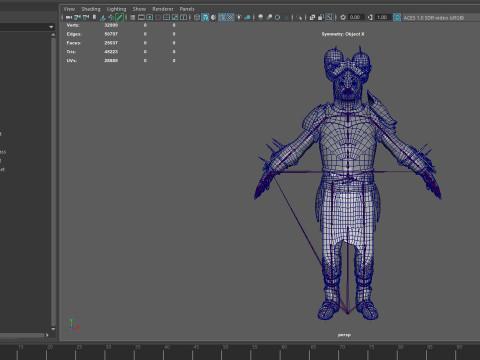The height and width of the screenshot is (360, 480).
Task: Open the Camera Attributes icon
Action: 86,17
